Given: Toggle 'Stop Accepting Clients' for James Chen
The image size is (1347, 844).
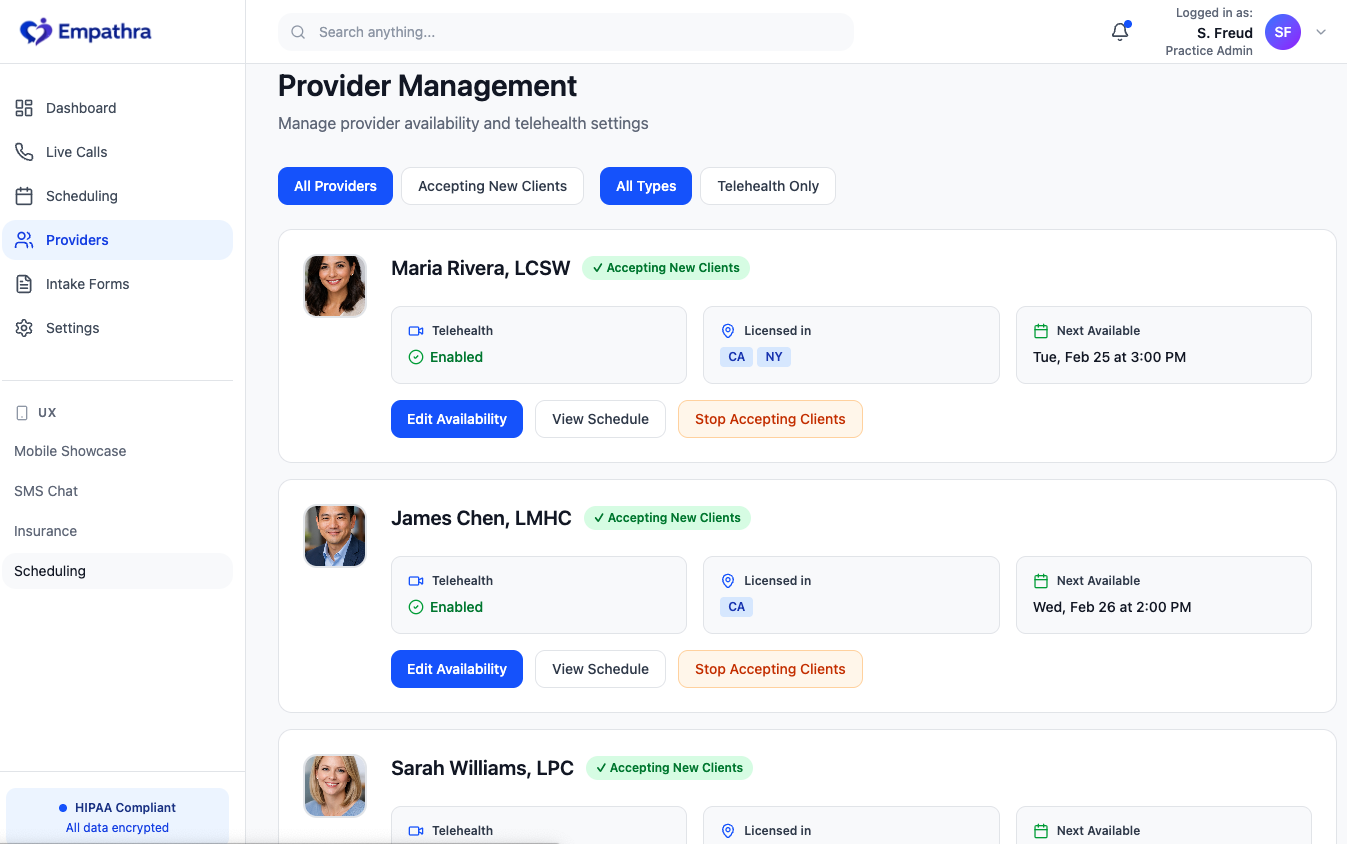Looking at the screenshot, I should click(770, 668).
